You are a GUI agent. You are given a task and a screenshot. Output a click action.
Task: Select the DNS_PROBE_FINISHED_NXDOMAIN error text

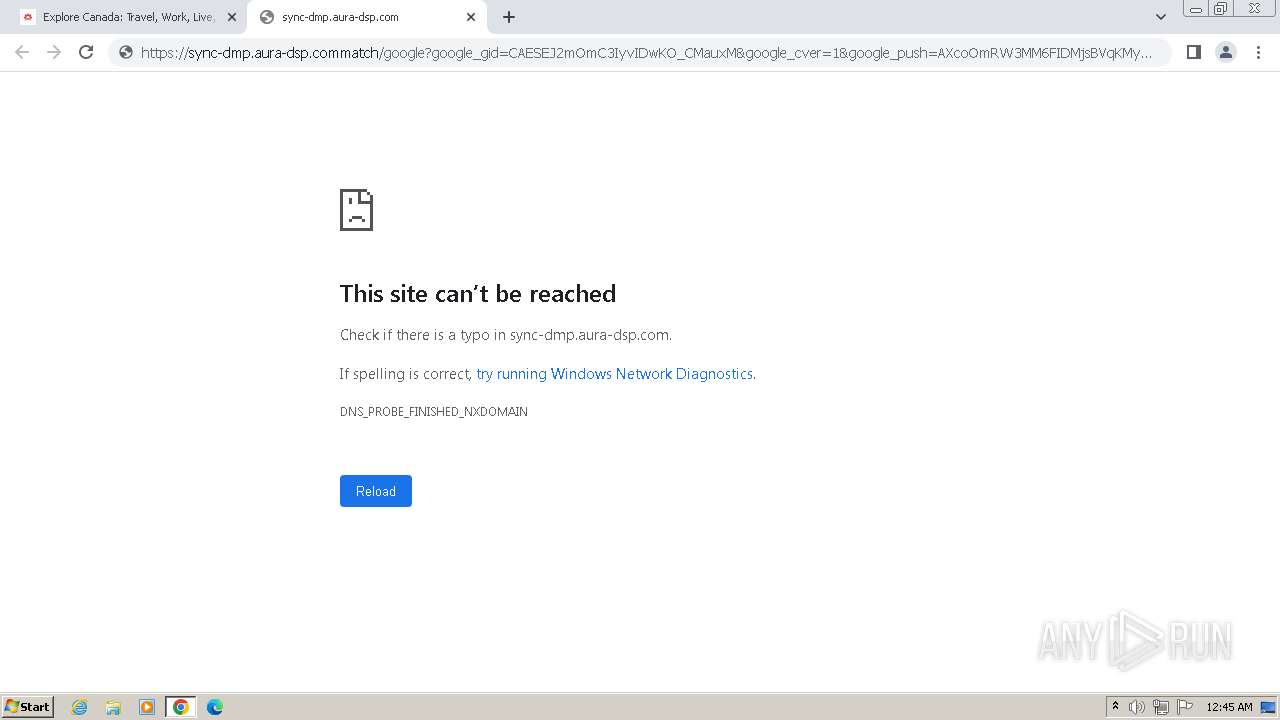click(x=433, y=412)
